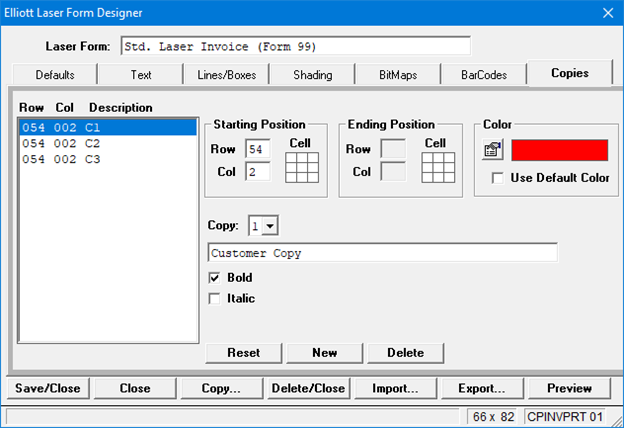Disable the Bold checkbox

[214, 278]
